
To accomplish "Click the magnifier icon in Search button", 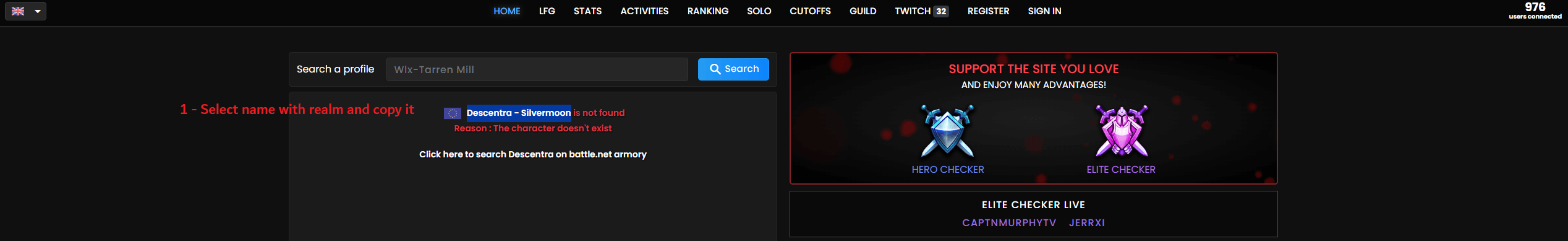I will point(715,69).
